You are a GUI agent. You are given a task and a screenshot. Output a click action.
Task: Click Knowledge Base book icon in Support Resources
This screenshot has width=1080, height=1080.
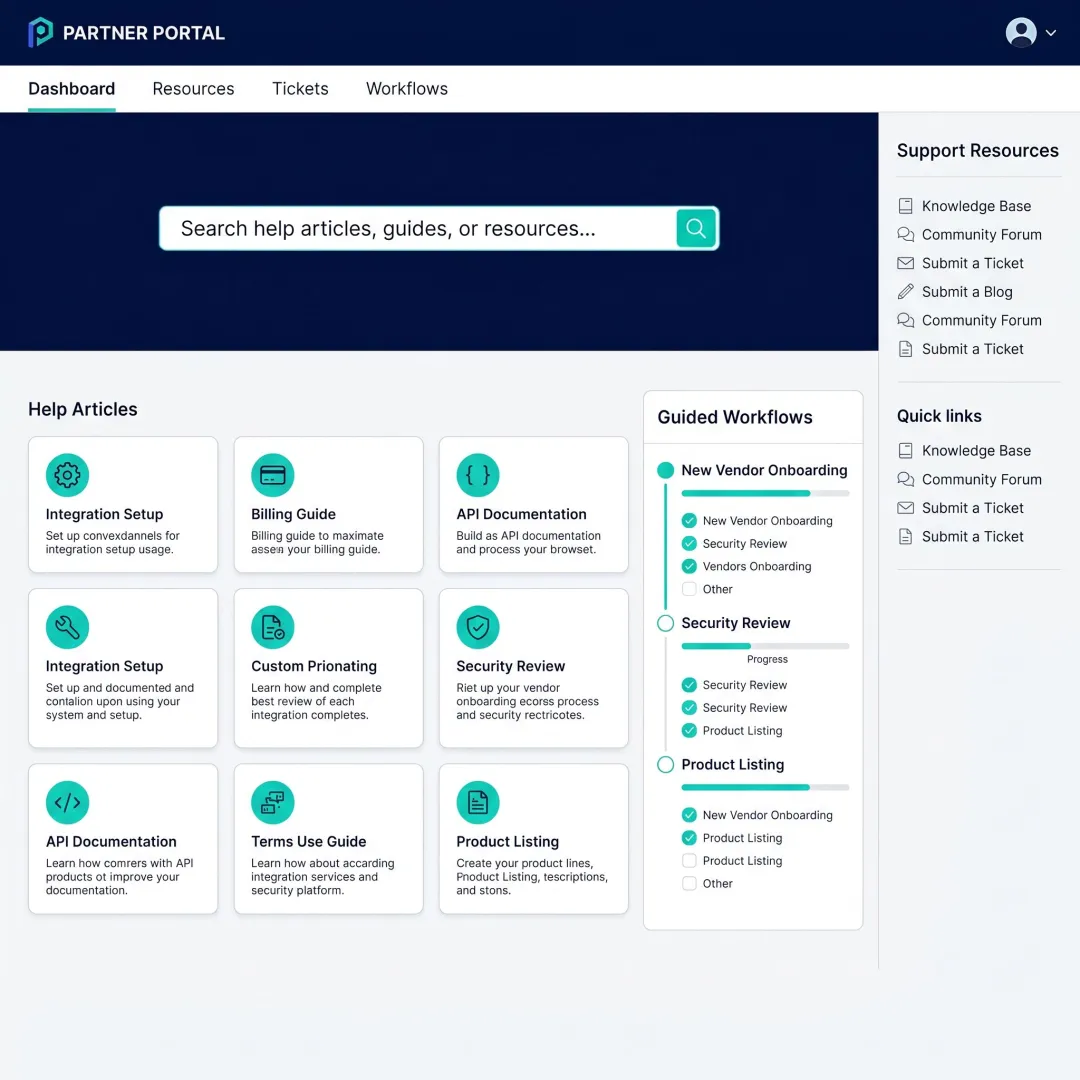click(905, 206)
